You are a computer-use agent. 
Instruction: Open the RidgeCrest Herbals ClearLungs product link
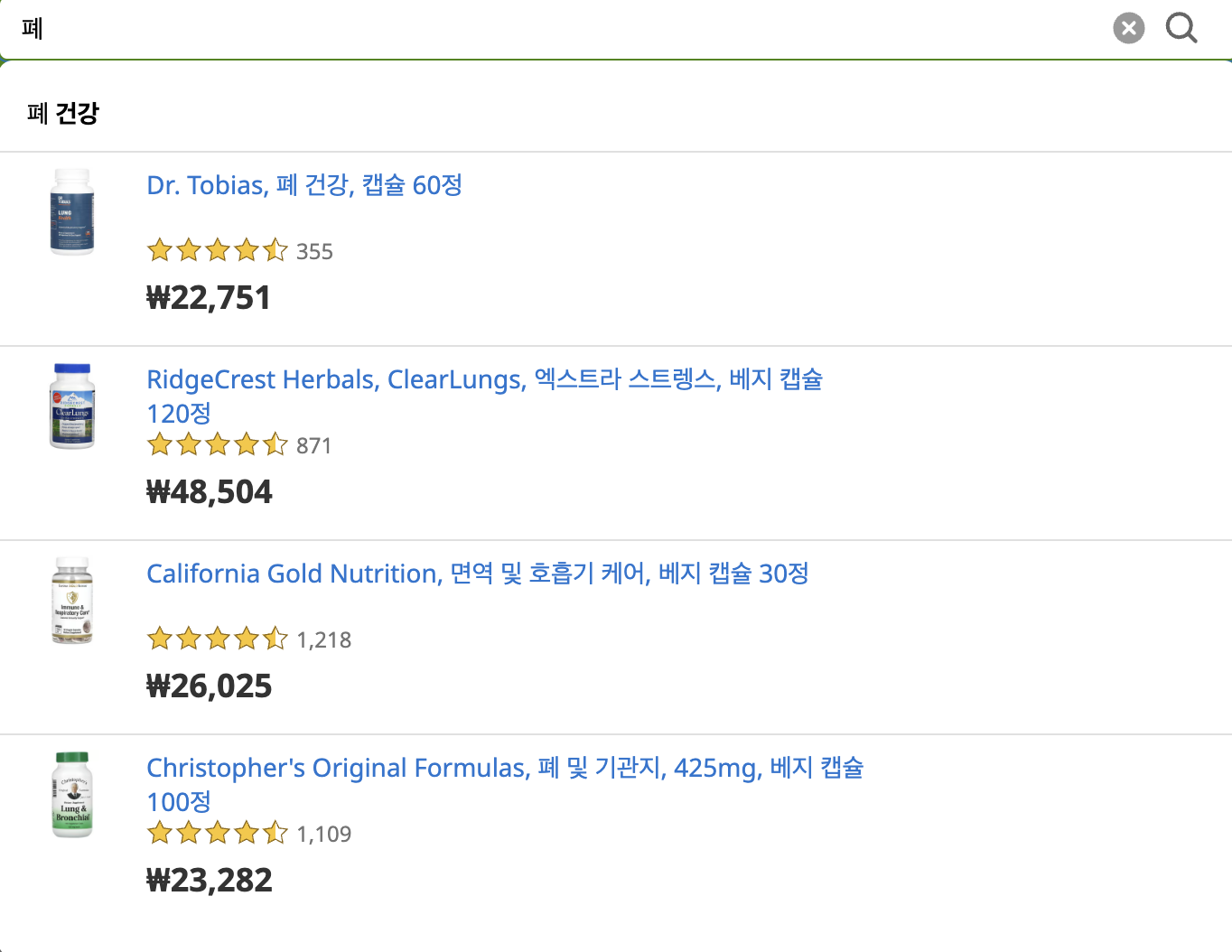(484, 379)
